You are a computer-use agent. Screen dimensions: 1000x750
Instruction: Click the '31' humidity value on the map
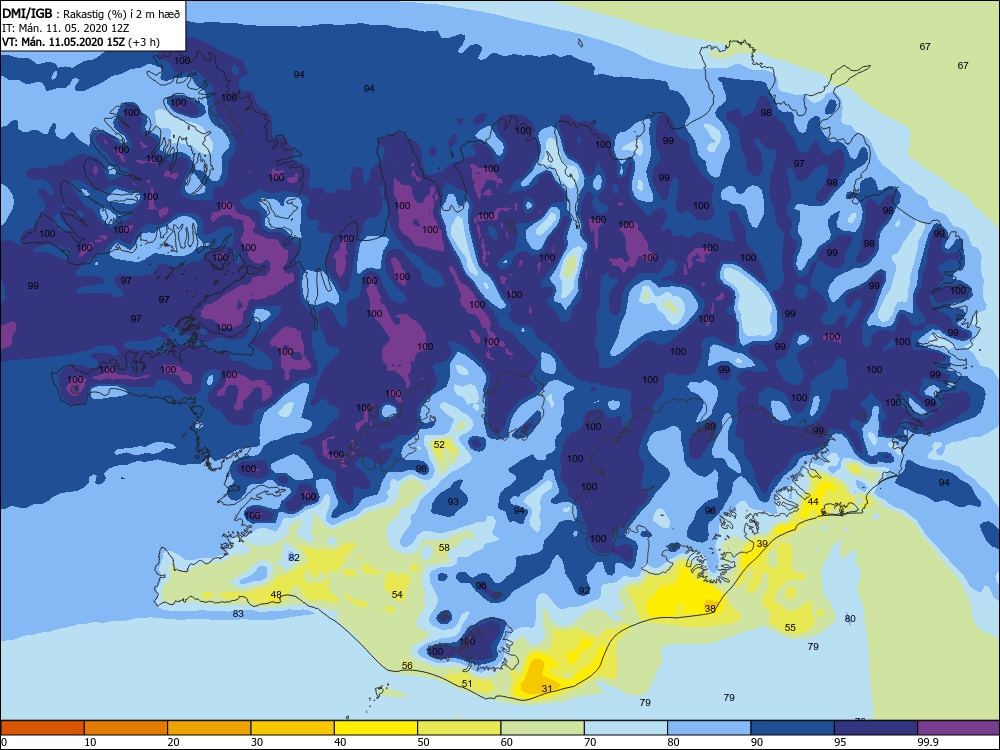pyautogui.click(x=547, y=689)
